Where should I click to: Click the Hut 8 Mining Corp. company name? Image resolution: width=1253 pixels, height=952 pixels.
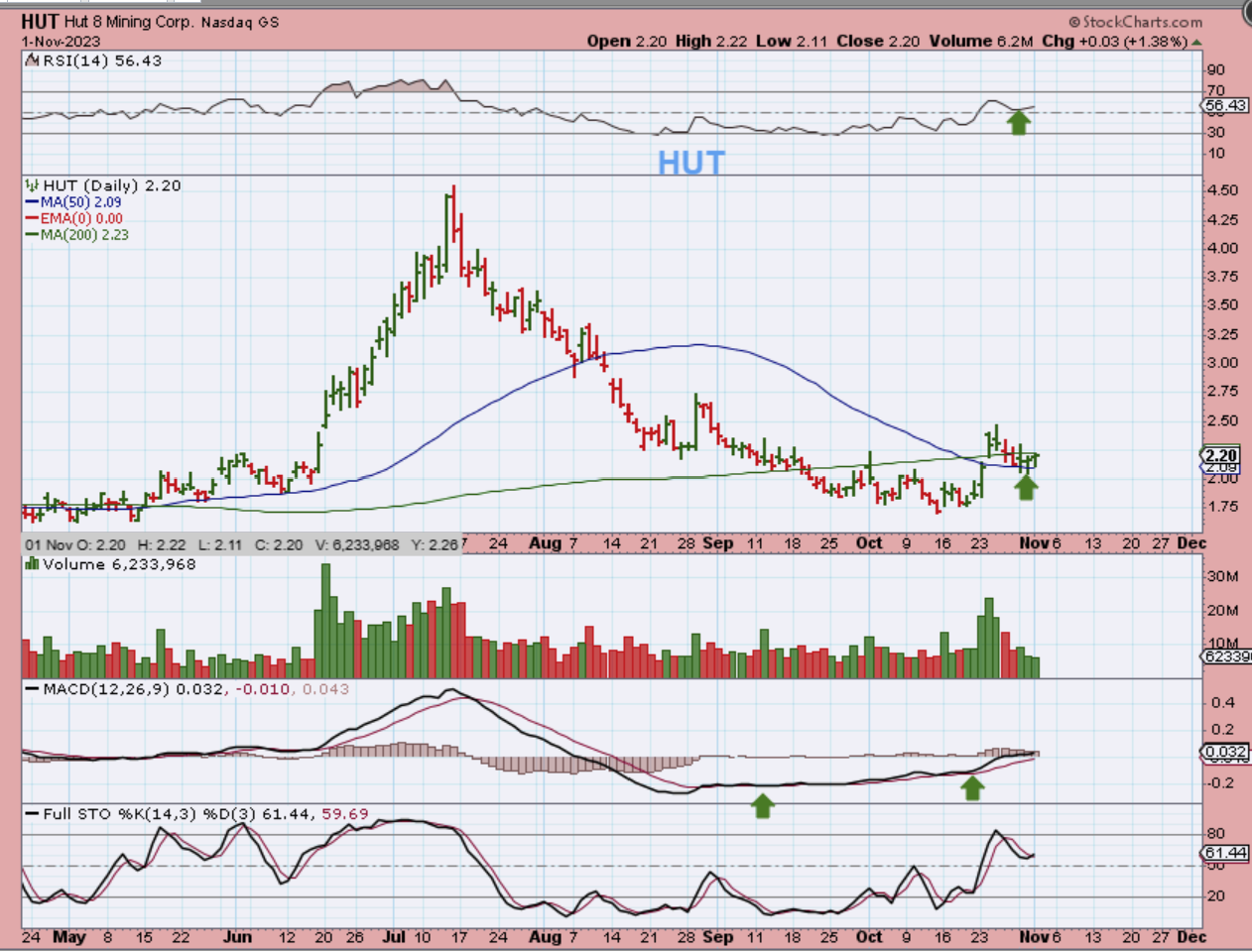click(129, 21)
